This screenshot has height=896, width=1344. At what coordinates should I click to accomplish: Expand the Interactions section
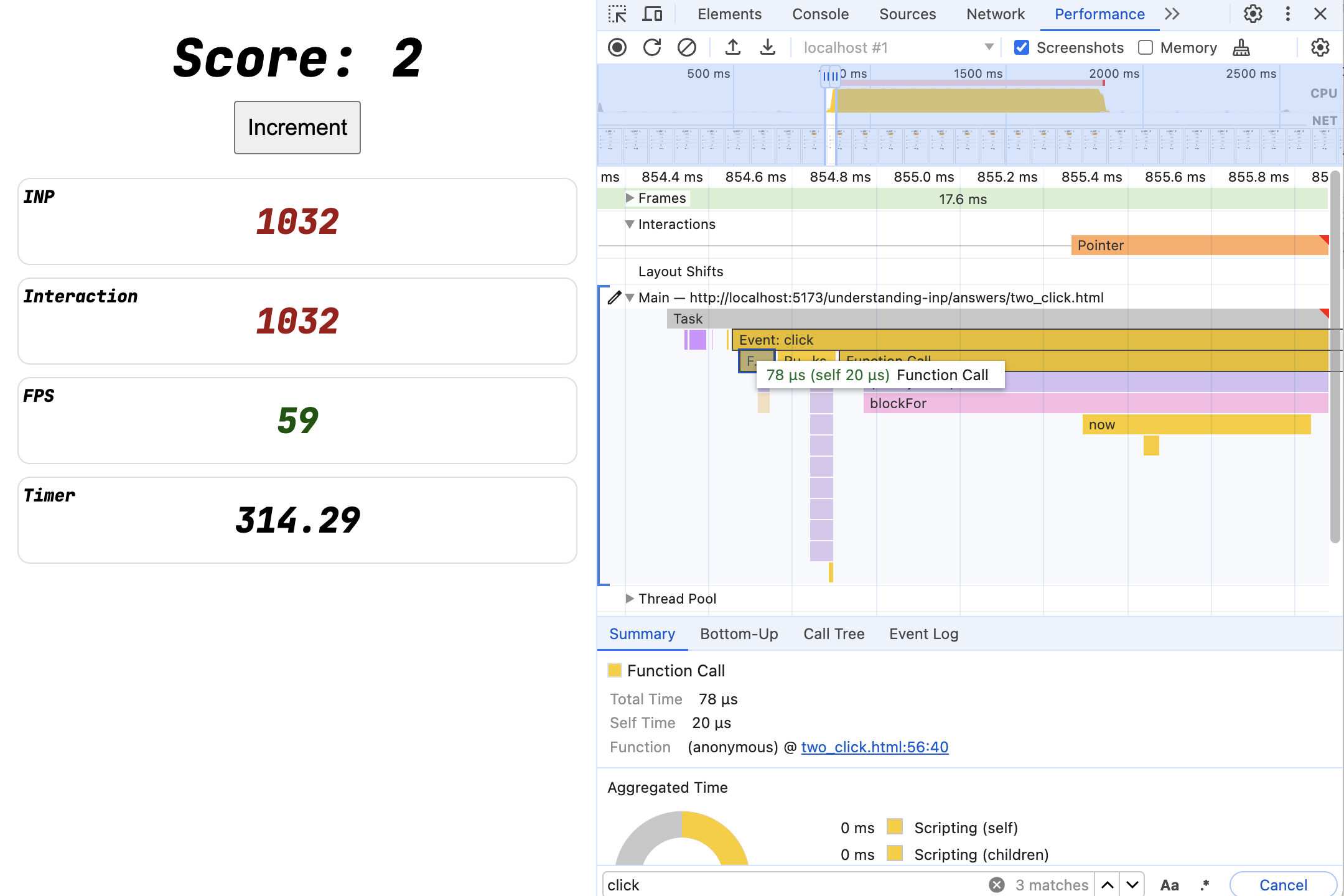629,223
